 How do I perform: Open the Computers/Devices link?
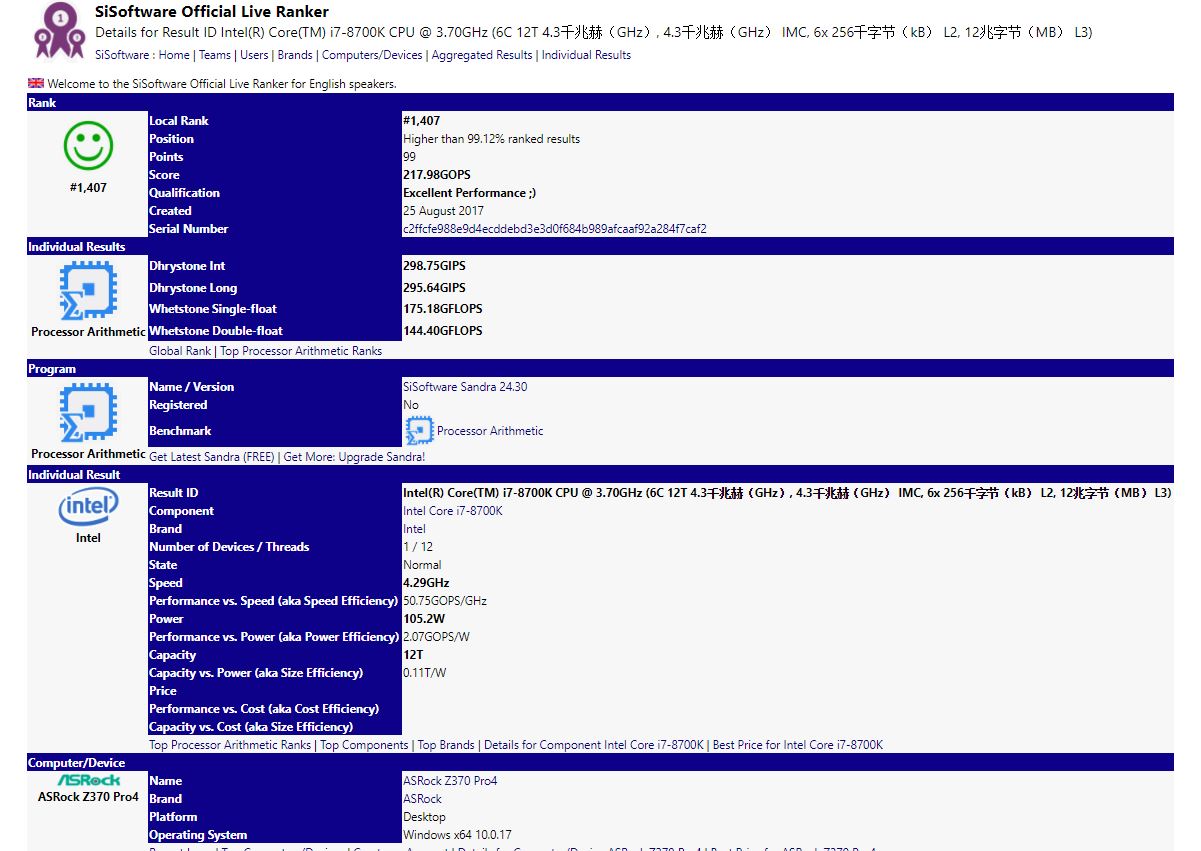click(372, 55)
